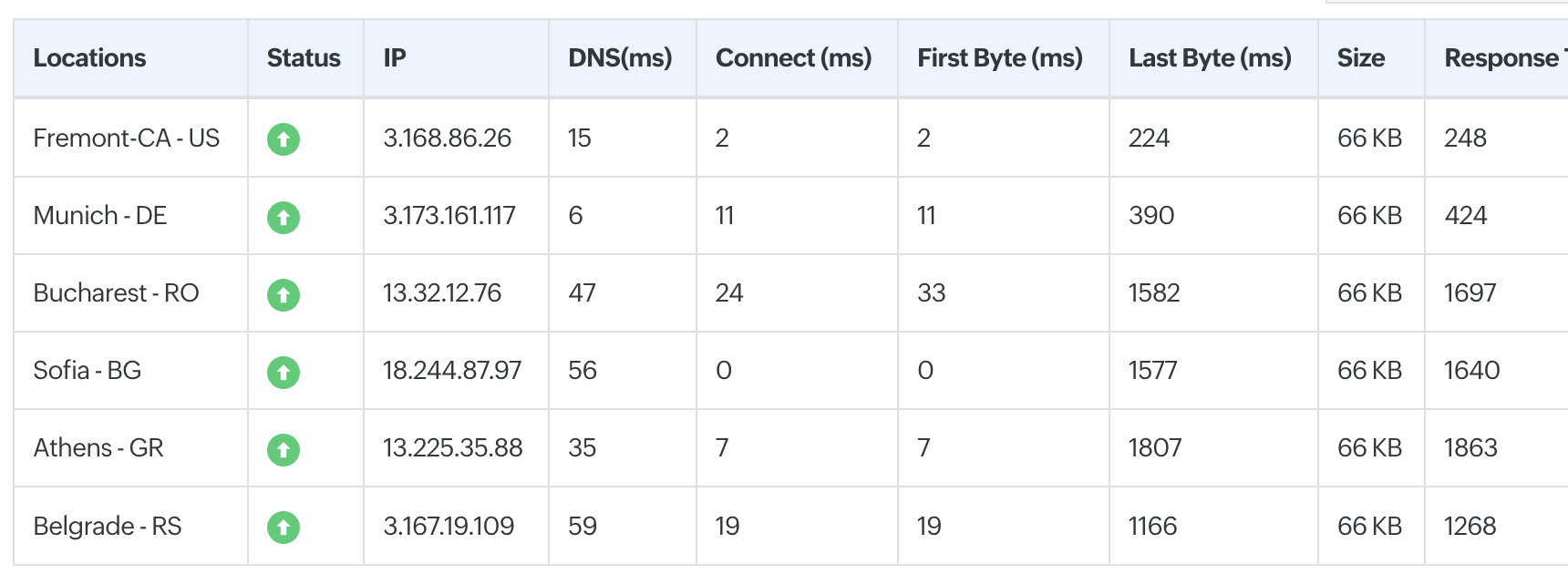Image resolution: width=1568 pixels, height=574 pixels.
Task: Click the Status column header
Action: [304, 58]
